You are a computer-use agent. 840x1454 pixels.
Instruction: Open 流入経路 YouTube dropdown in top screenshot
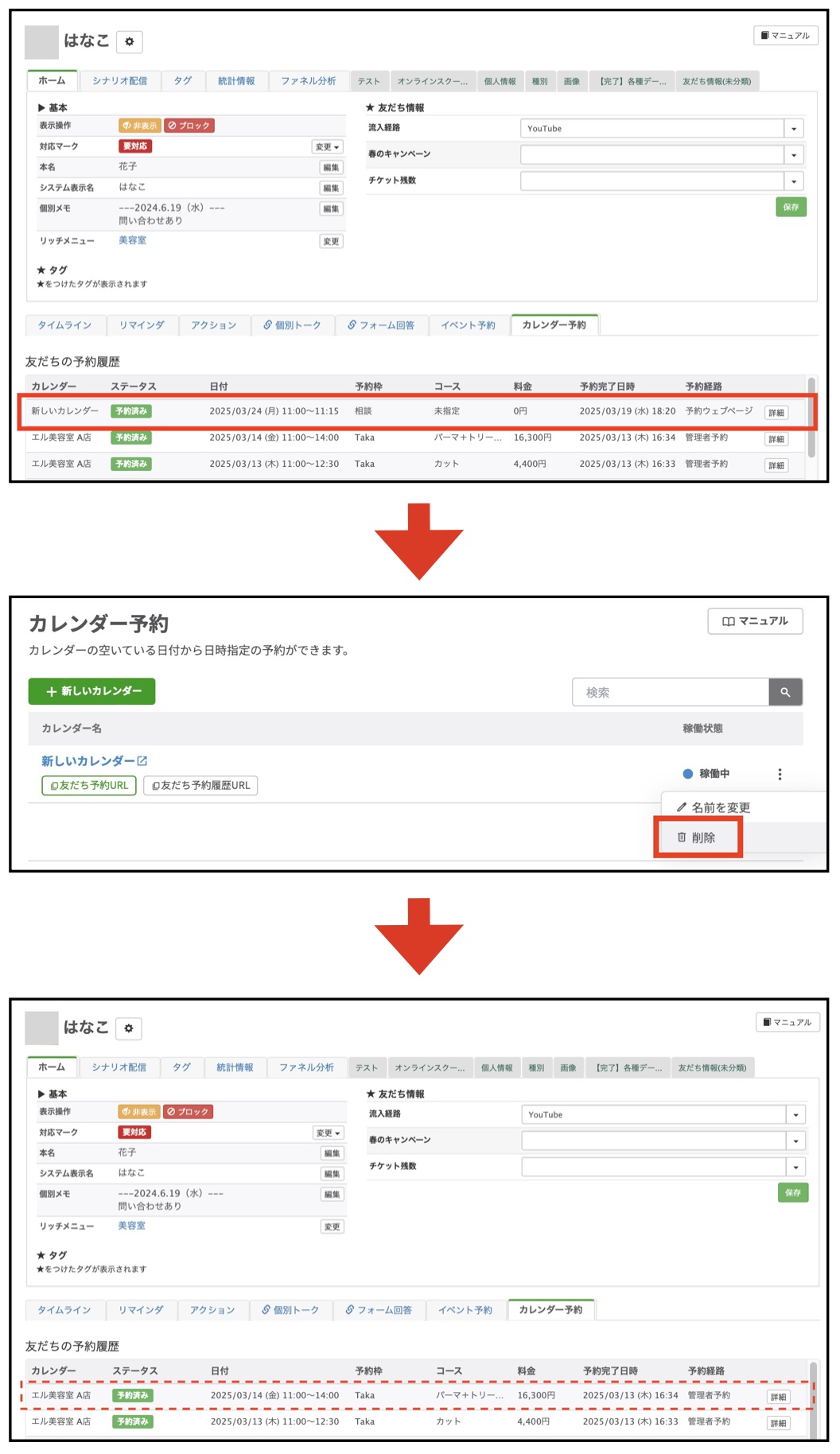click(x=662, y=129)
